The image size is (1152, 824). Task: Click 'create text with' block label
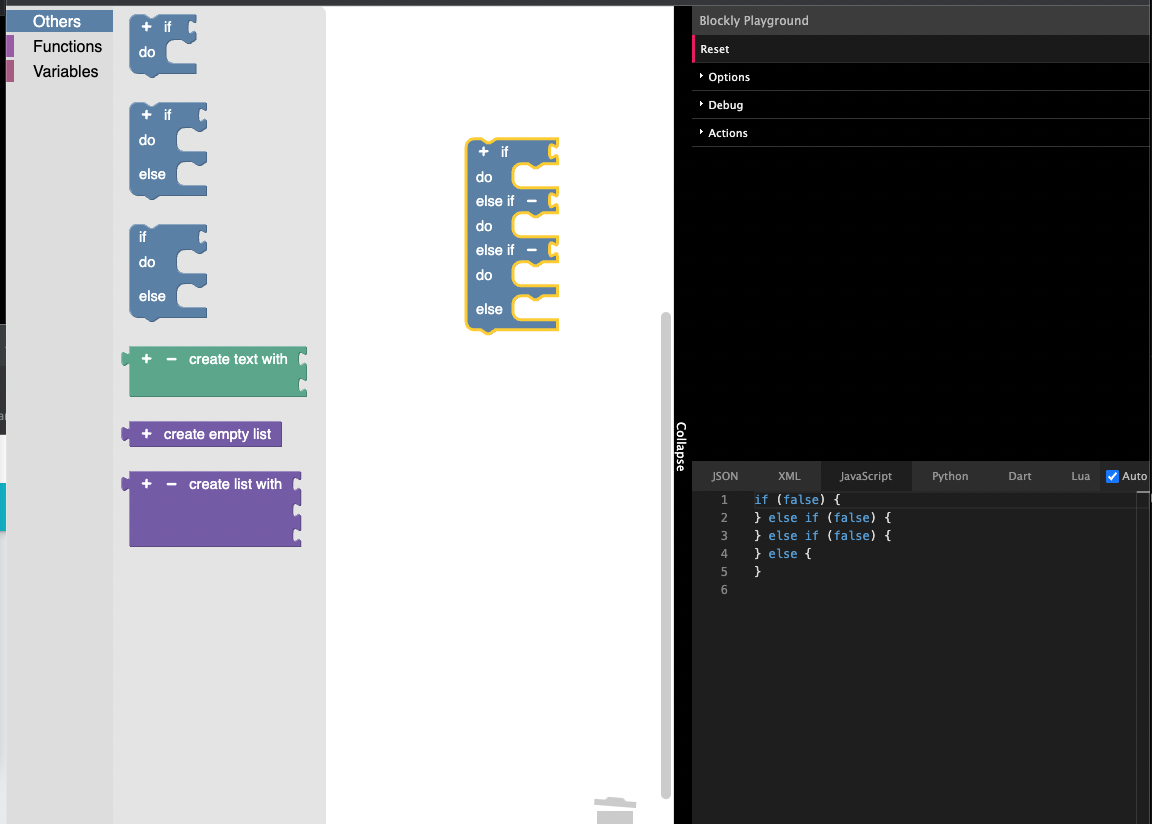[237, 359]
